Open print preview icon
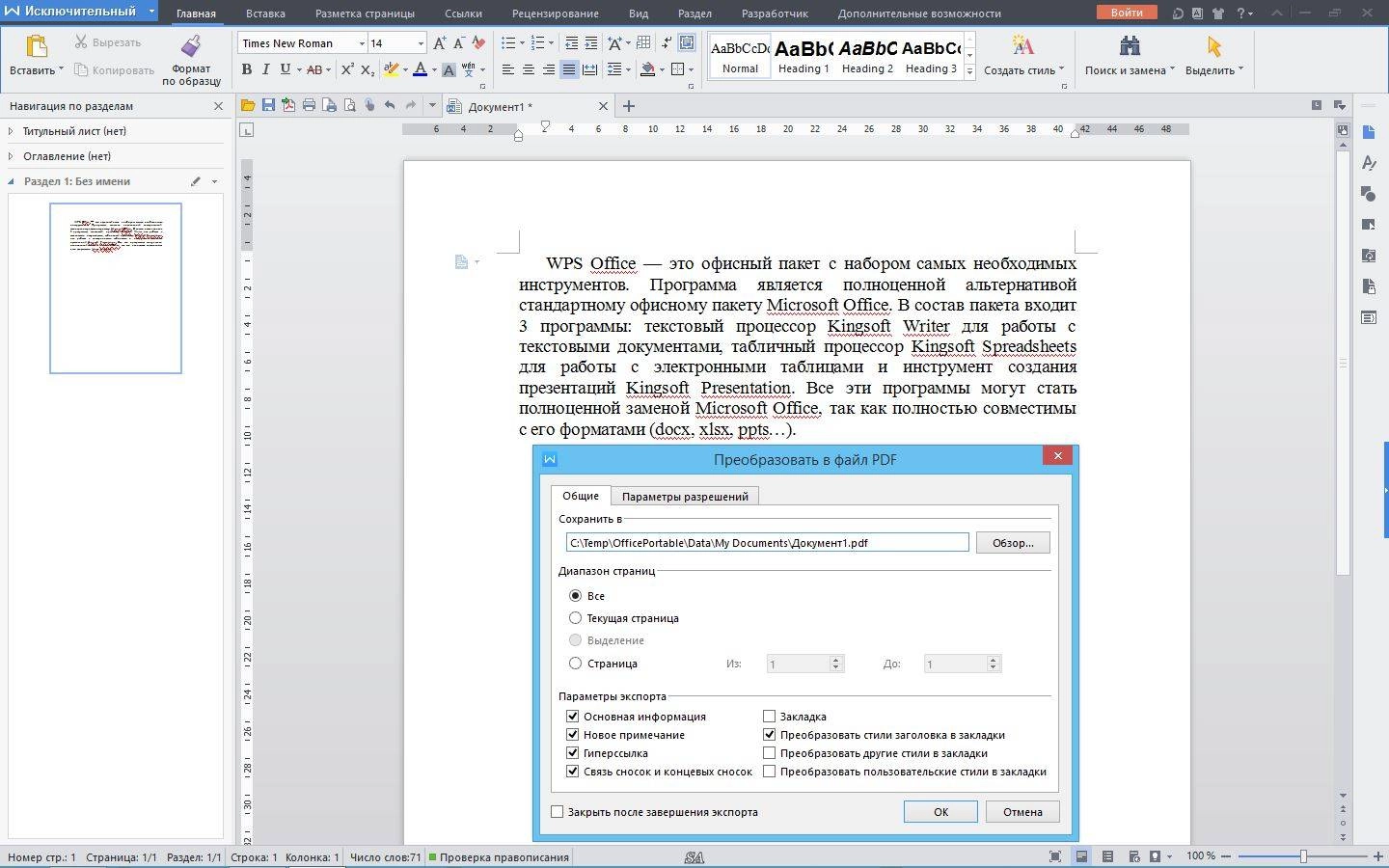The width and height of the screenshot is (1389, 868). click(349, 105)
